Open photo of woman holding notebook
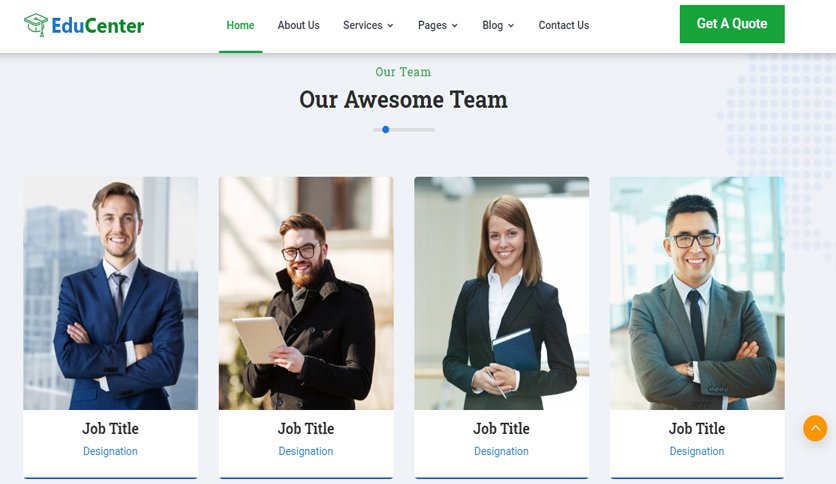 click(502, 293)
